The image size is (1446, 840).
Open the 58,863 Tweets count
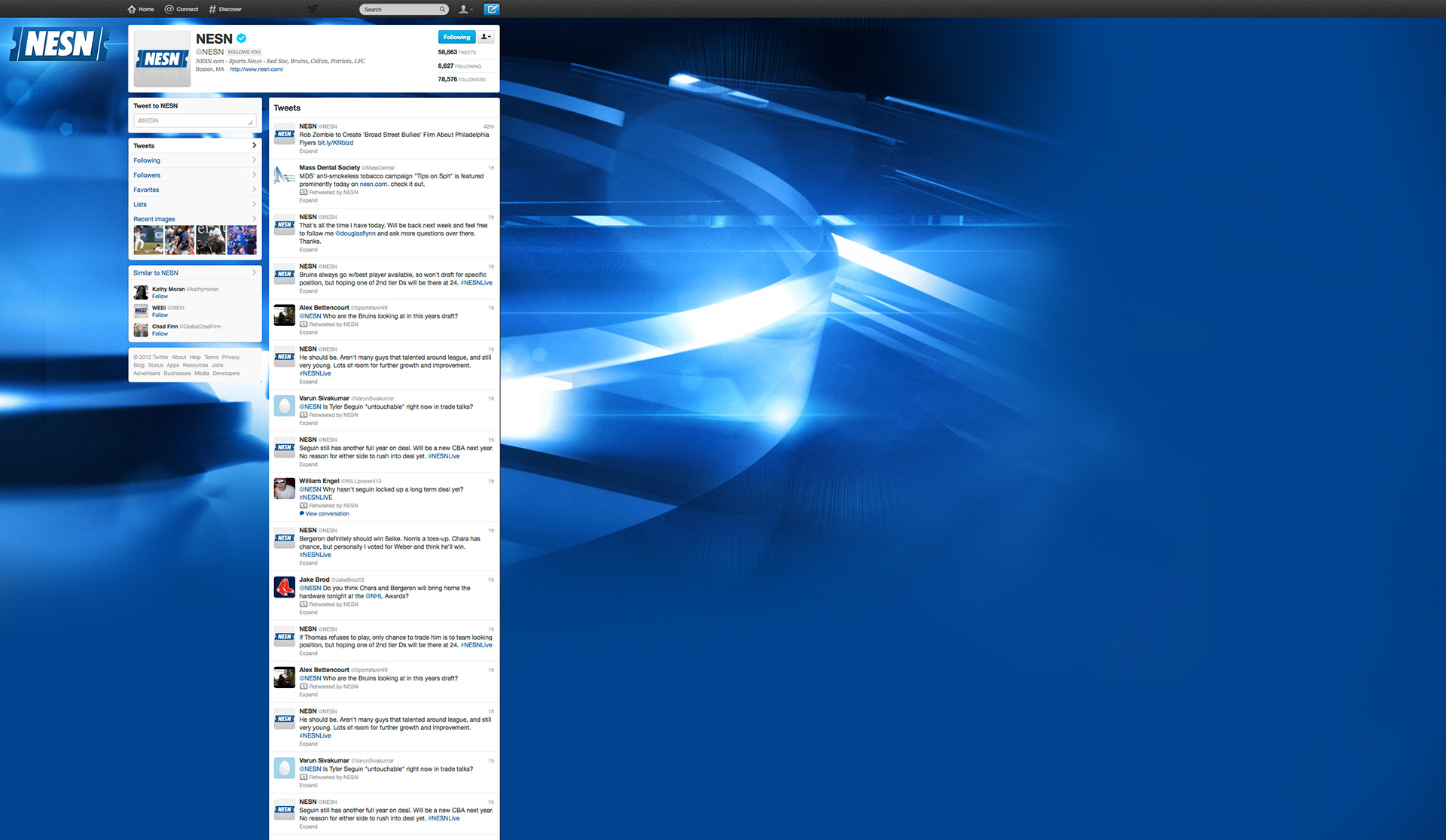coord(457,53)
